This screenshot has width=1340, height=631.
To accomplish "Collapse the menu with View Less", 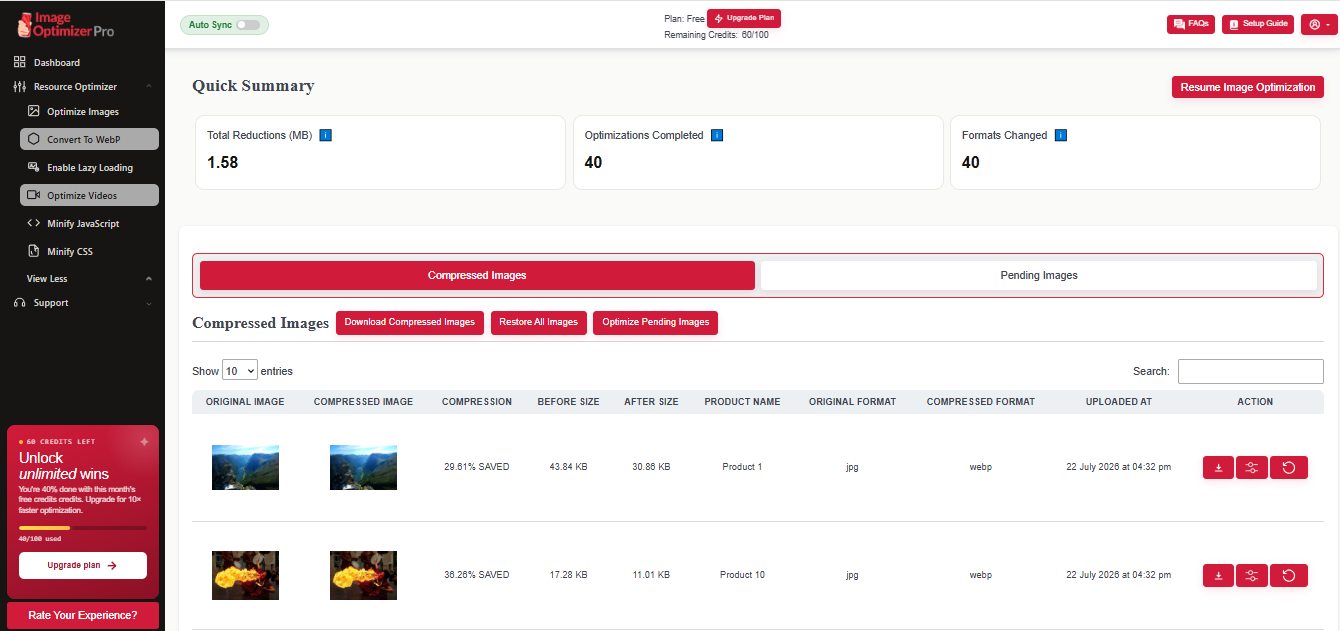I will tap(89, 278).
